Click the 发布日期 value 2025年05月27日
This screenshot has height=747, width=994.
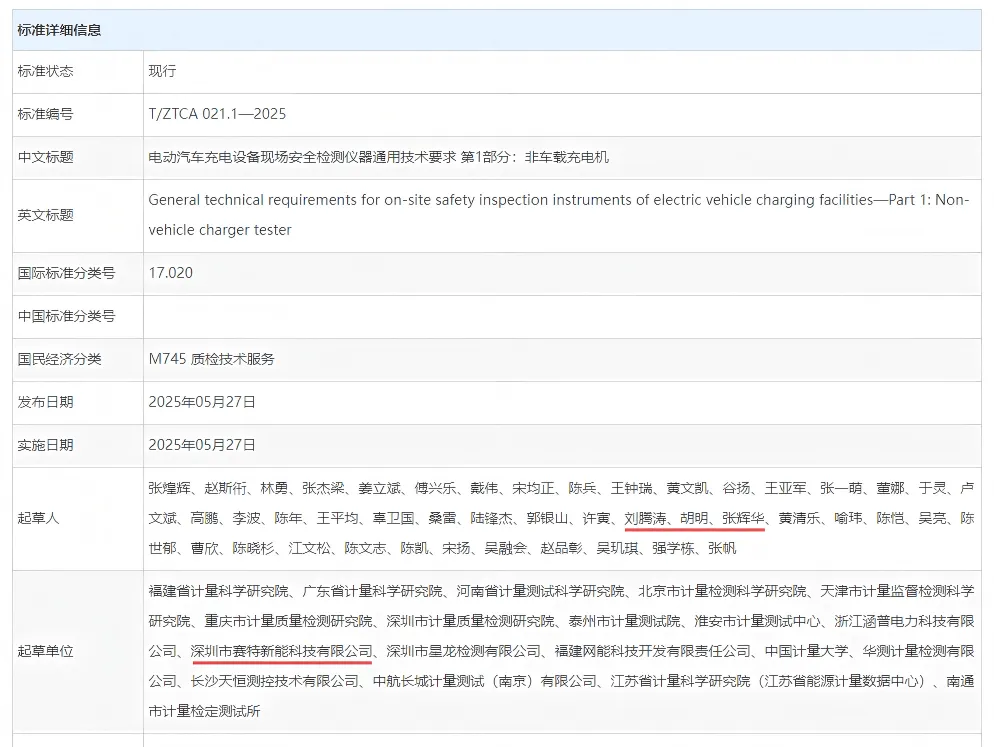(202, 402)
